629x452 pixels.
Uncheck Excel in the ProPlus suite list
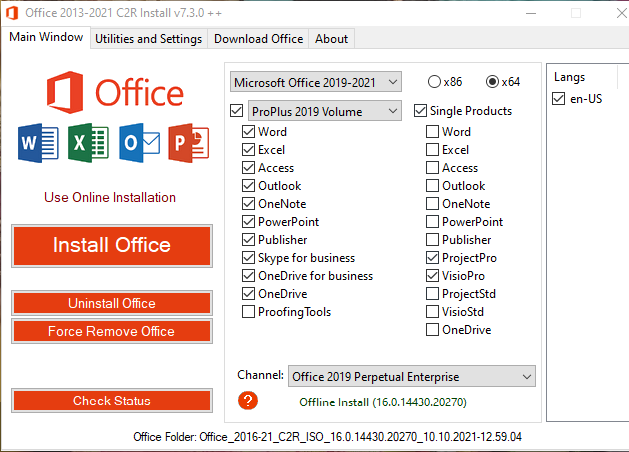pos(249,150)
